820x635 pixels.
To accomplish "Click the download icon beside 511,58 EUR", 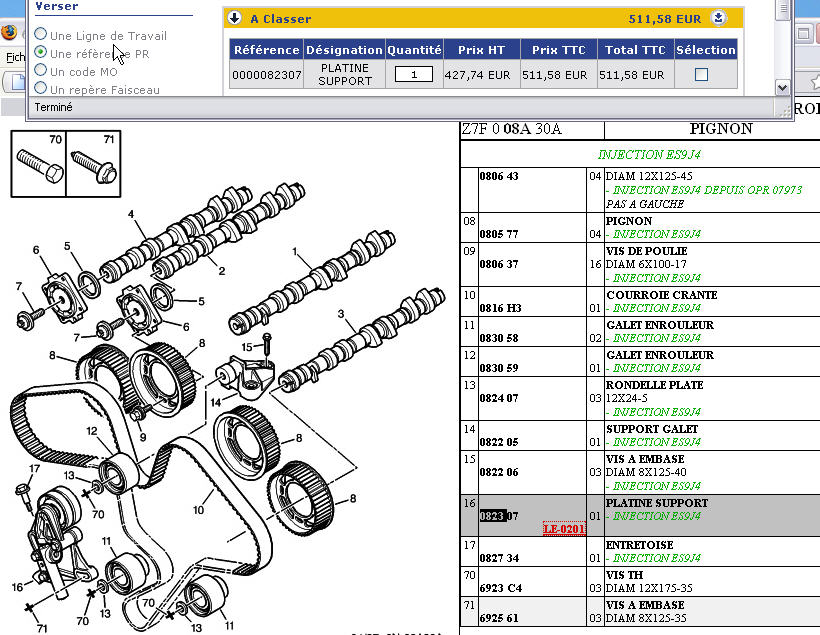I will click(x=718, y=18).
